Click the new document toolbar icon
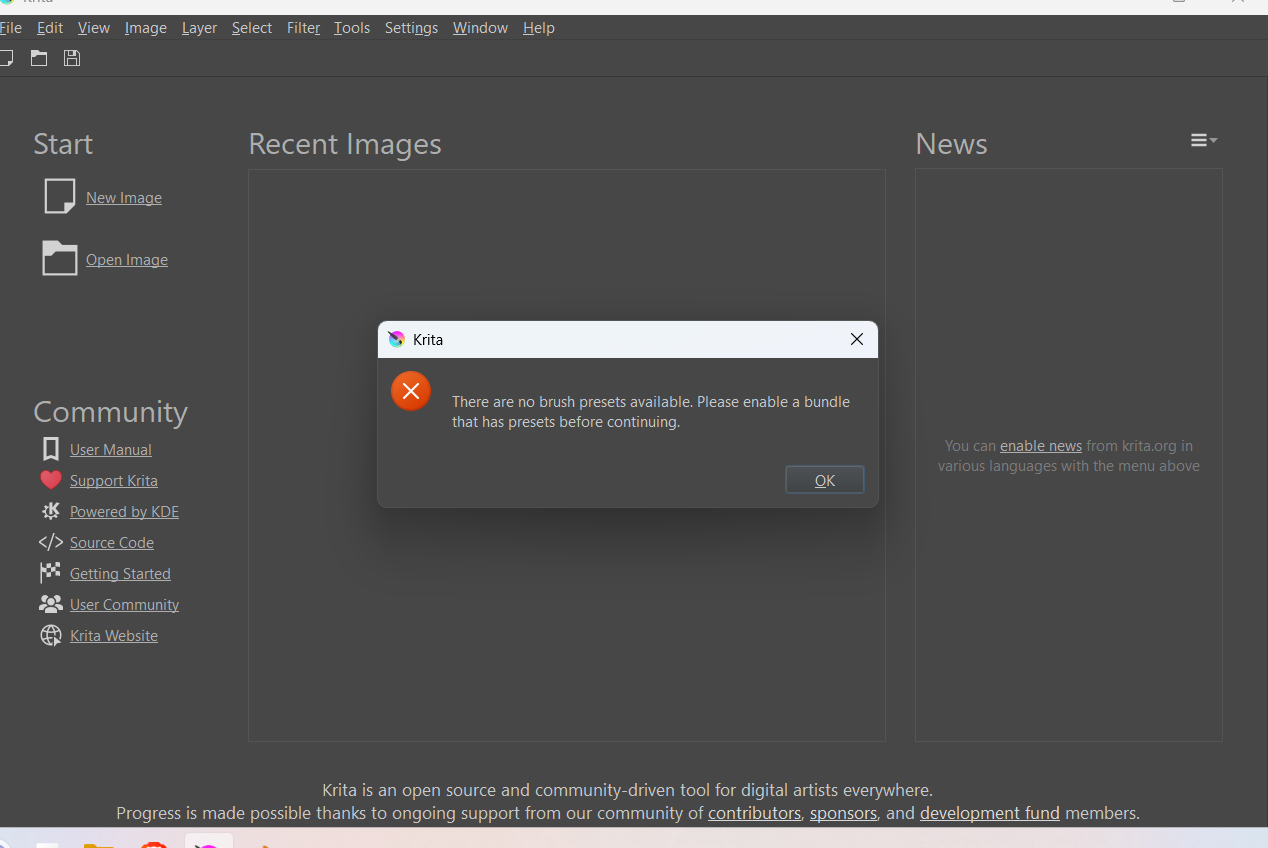The image size is (1268, 848). 6,58
